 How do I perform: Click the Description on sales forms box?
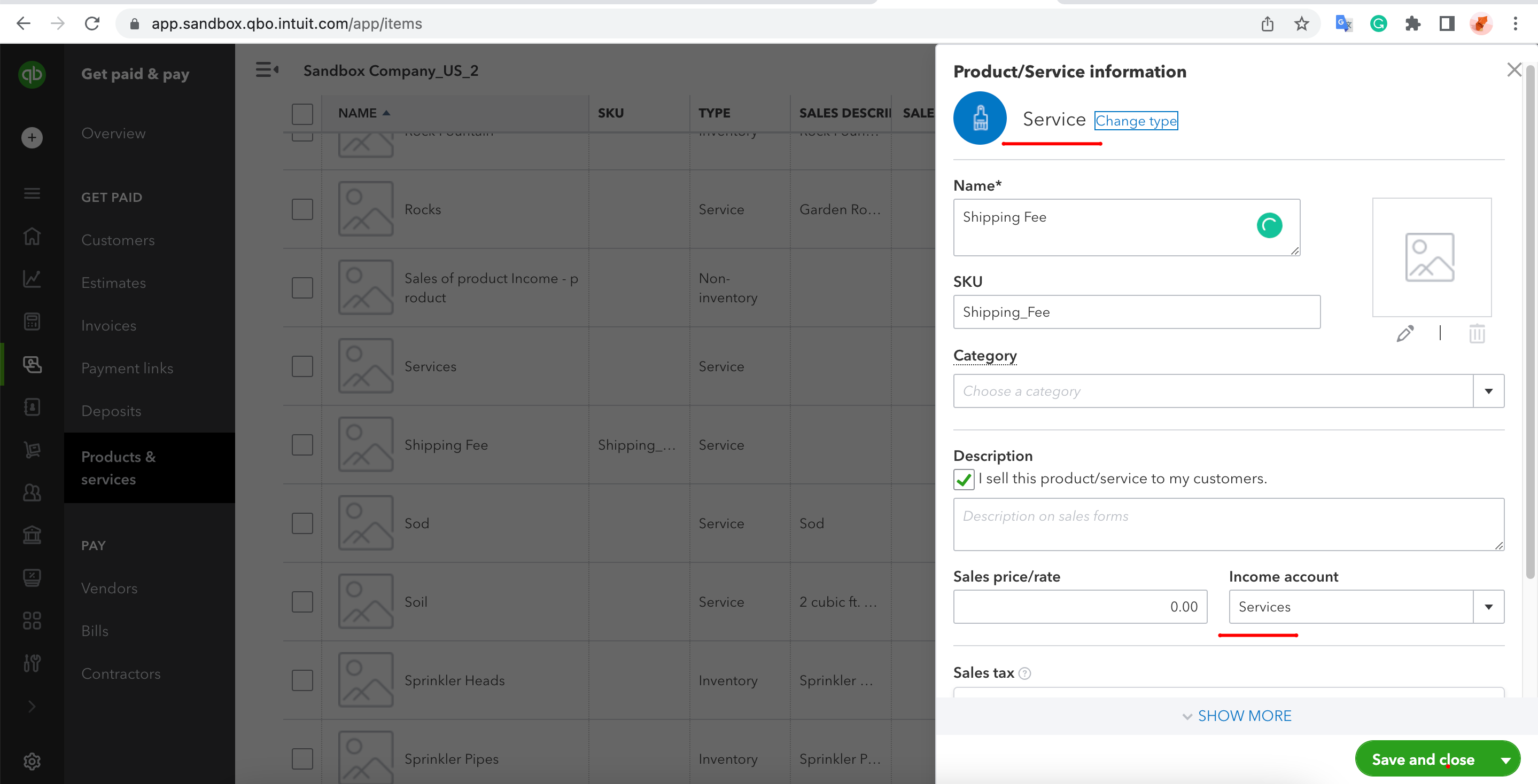click(1229, 524)
